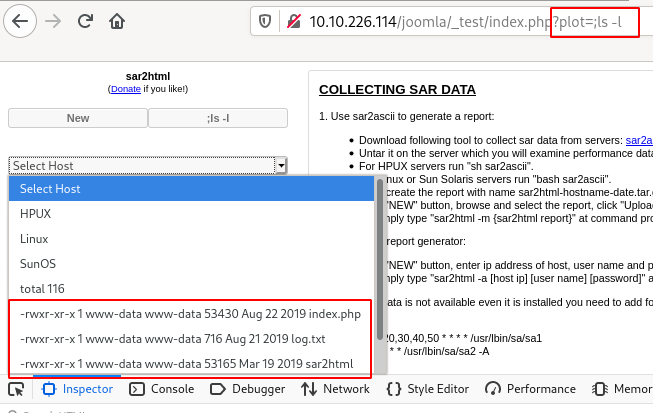Screen dimensions: 653x413
Task: Collapse the Select Host dropdown arrow
Action: tap(282, 166)
